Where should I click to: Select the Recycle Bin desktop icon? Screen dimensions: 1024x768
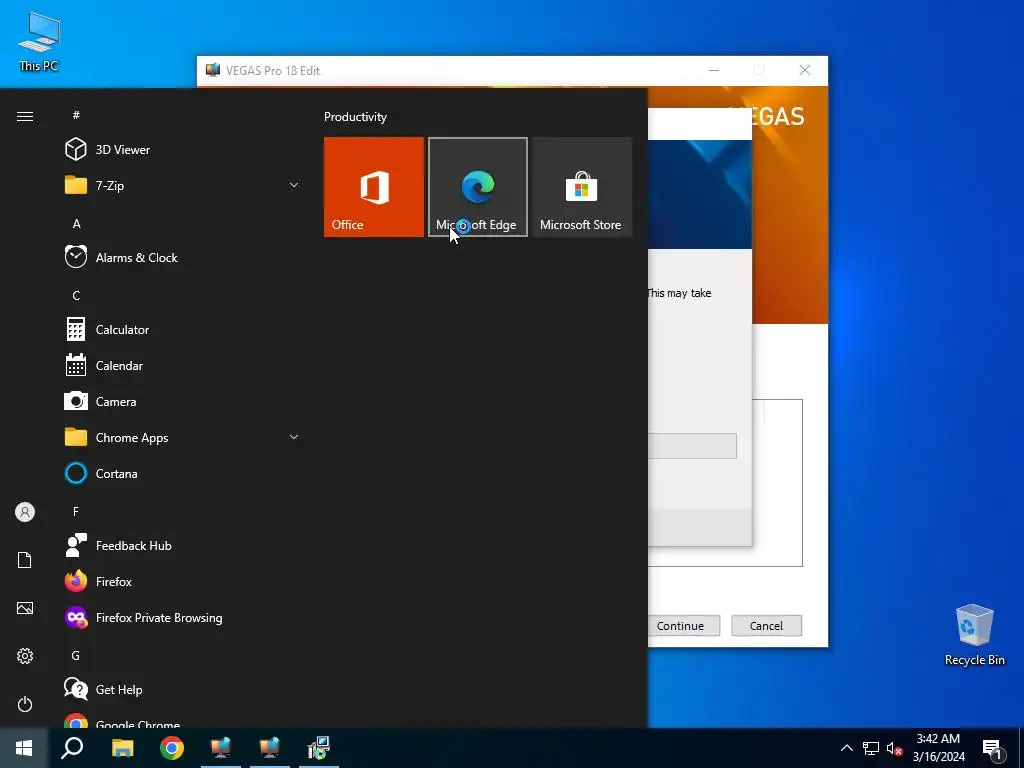coord(974,635)
